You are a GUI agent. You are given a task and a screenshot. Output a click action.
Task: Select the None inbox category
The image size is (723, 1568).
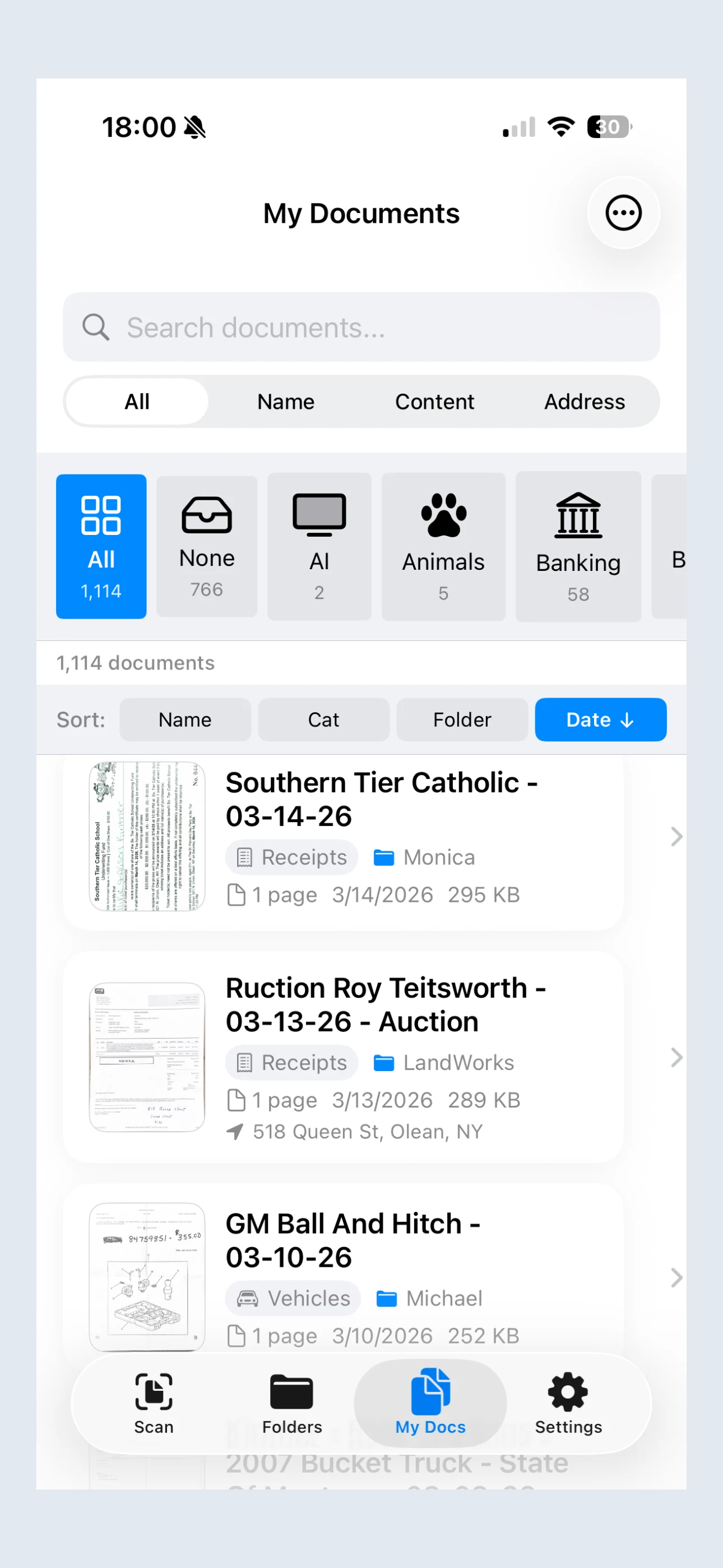click(x=207, y=546)
